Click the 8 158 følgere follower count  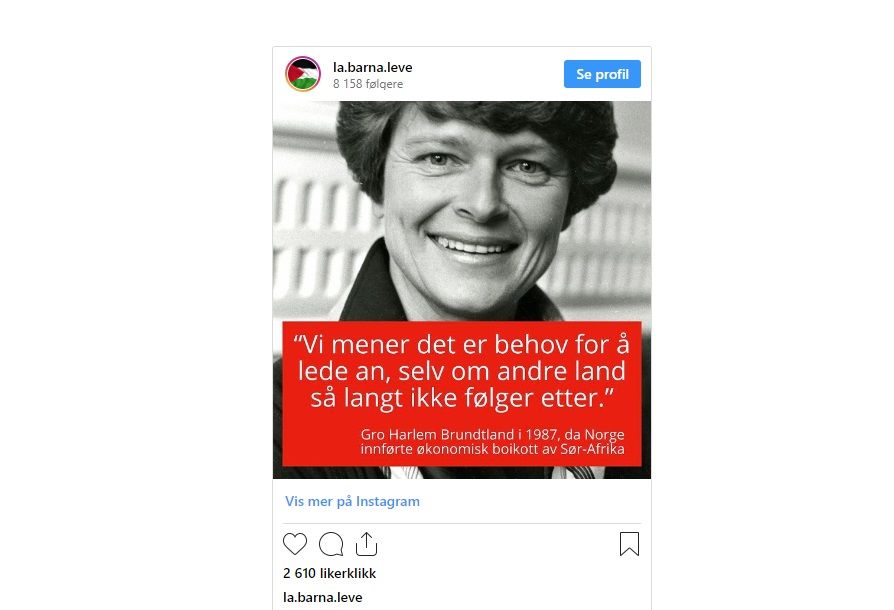(368, 84)
